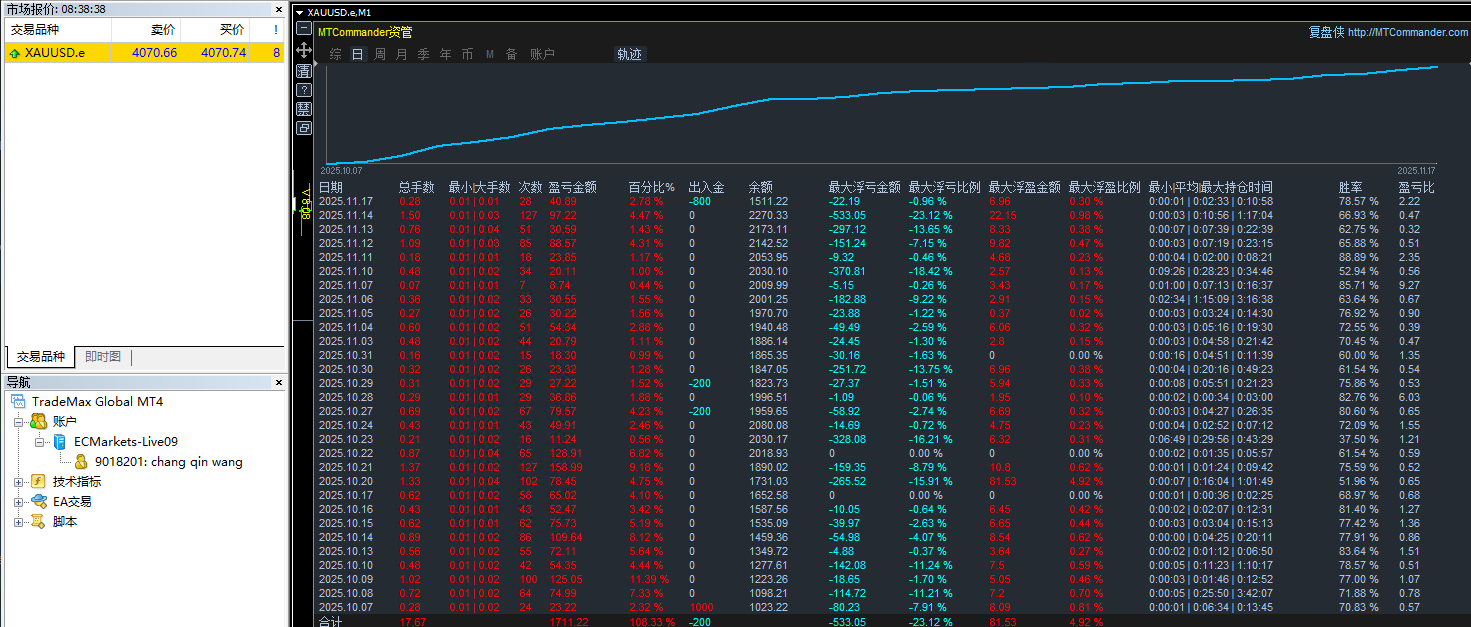
Task: Select the M tab in MTCommander
Action: point(490,54)
